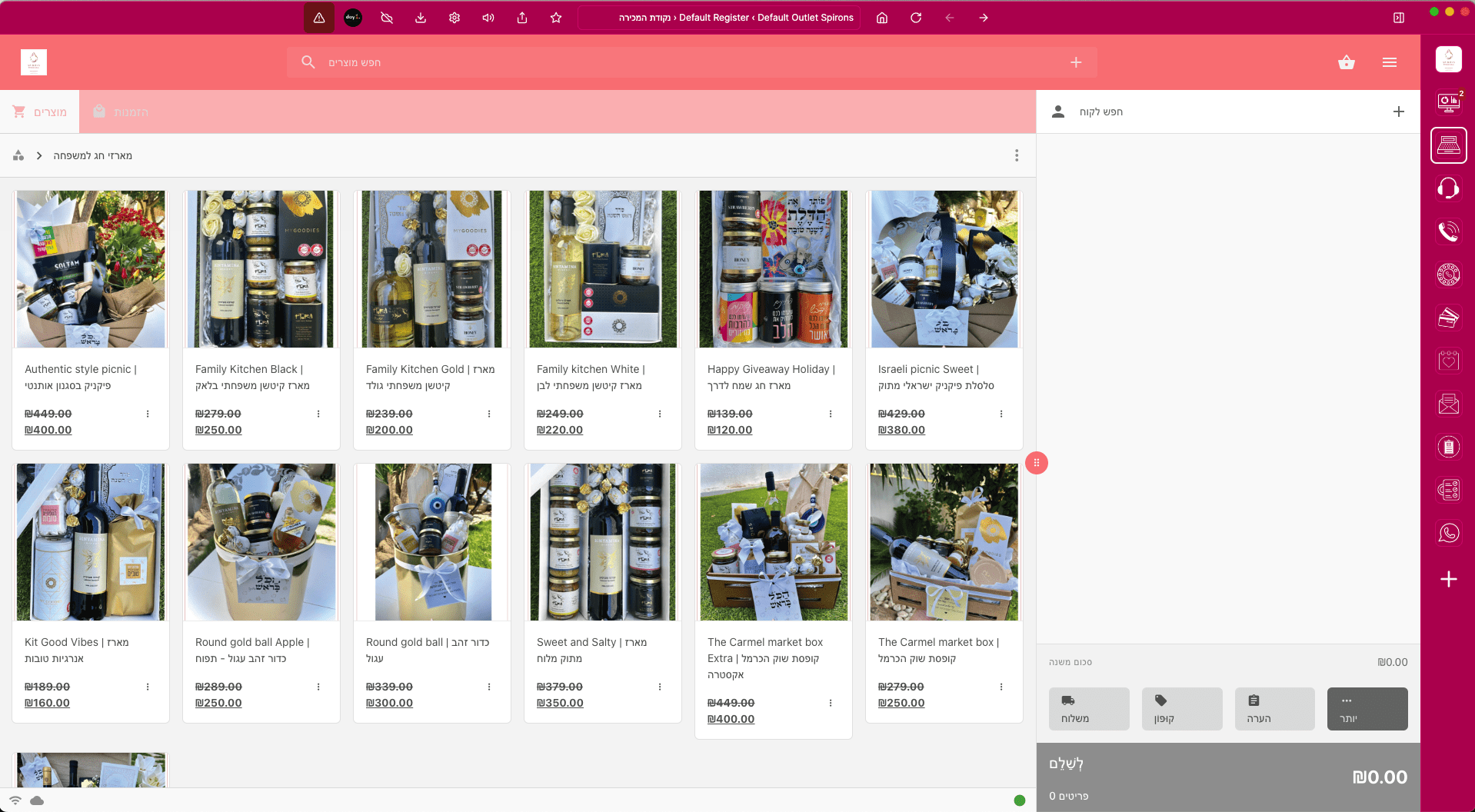Viewport: 1475px width, 812px height.
Task: Toggle the side panel icon at top right
Action: (1399, 18)
